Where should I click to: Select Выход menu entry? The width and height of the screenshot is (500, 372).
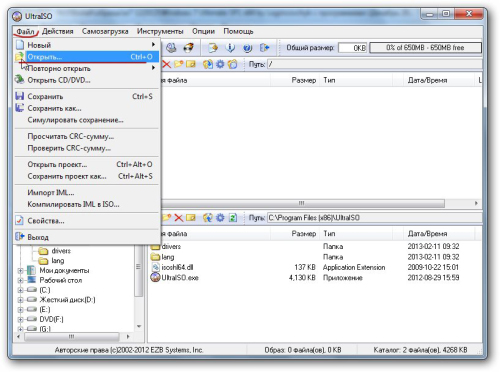[87, 237]
